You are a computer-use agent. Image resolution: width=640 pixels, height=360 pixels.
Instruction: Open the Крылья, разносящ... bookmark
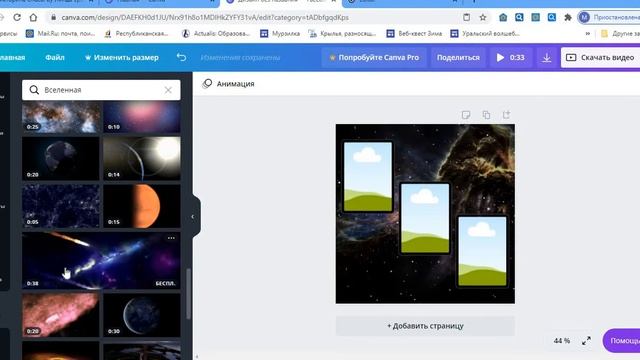342,33
